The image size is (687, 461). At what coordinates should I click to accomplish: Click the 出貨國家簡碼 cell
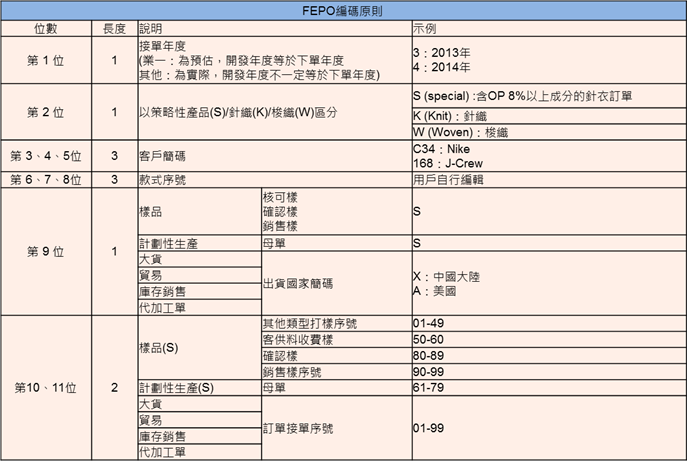click(298, 283)
